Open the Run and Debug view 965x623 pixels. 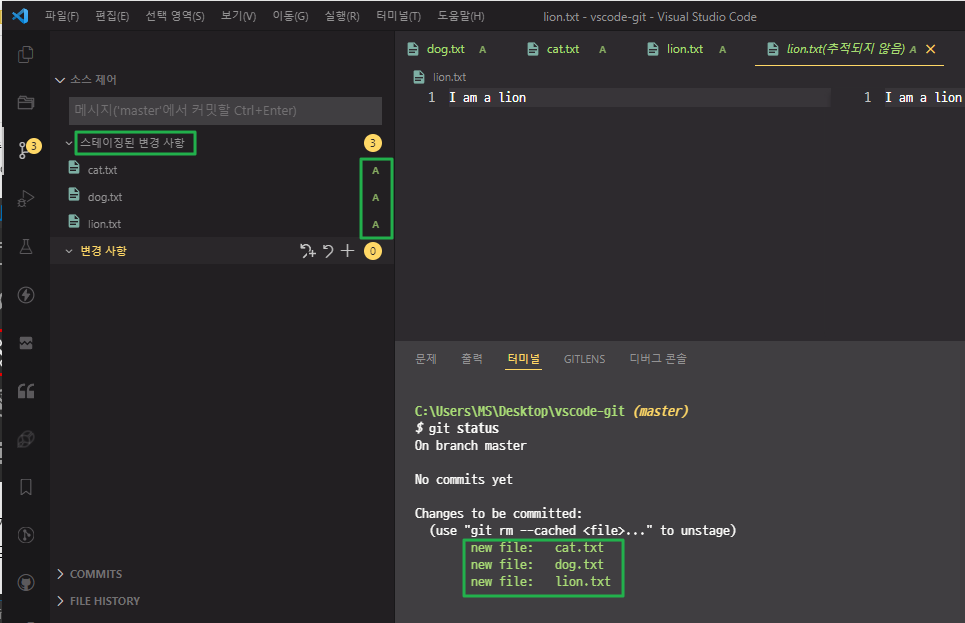(x=25, y=199)
